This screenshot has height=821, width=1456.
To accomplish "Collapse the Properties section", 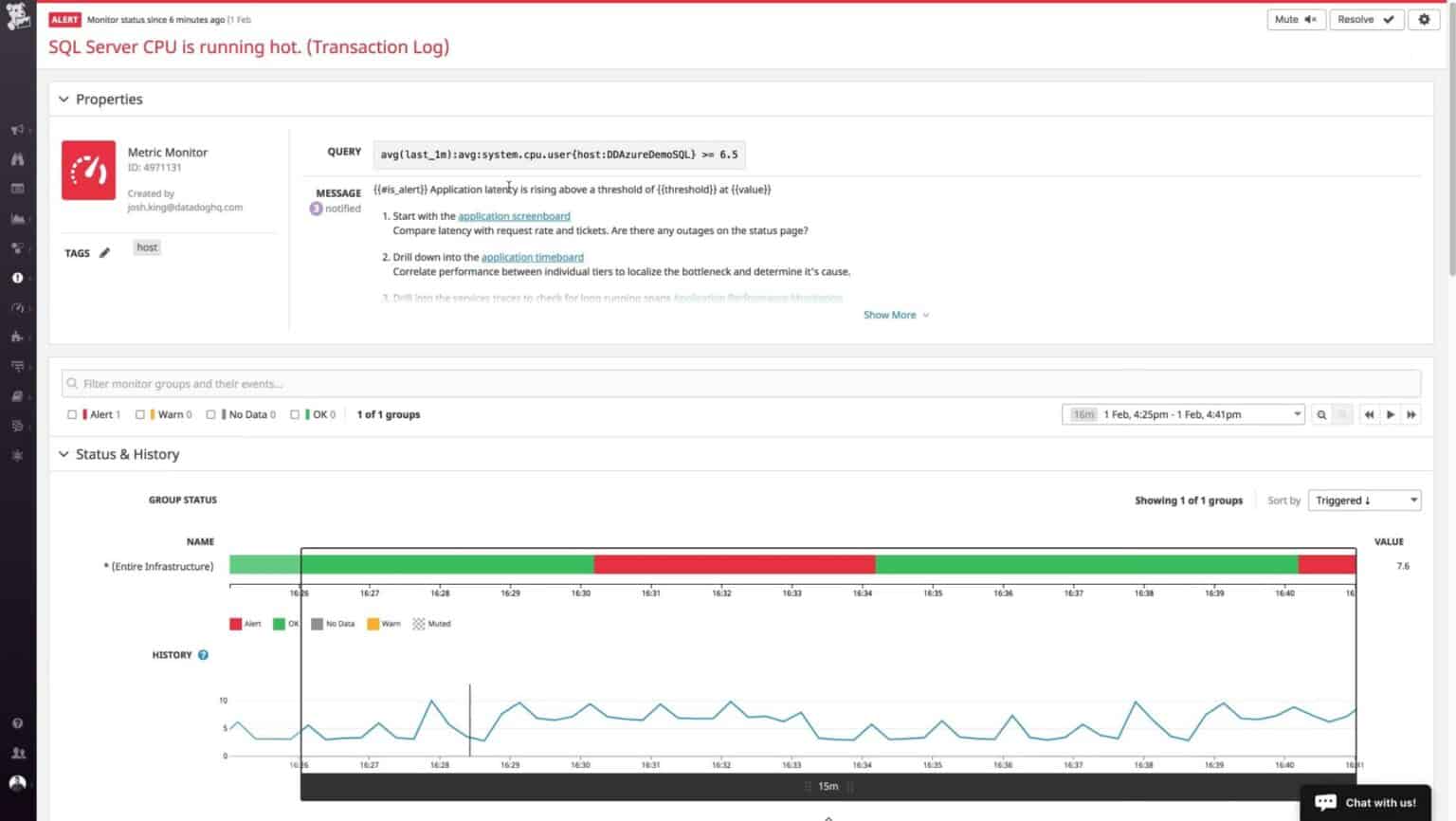I will click(x=63, y=99).
